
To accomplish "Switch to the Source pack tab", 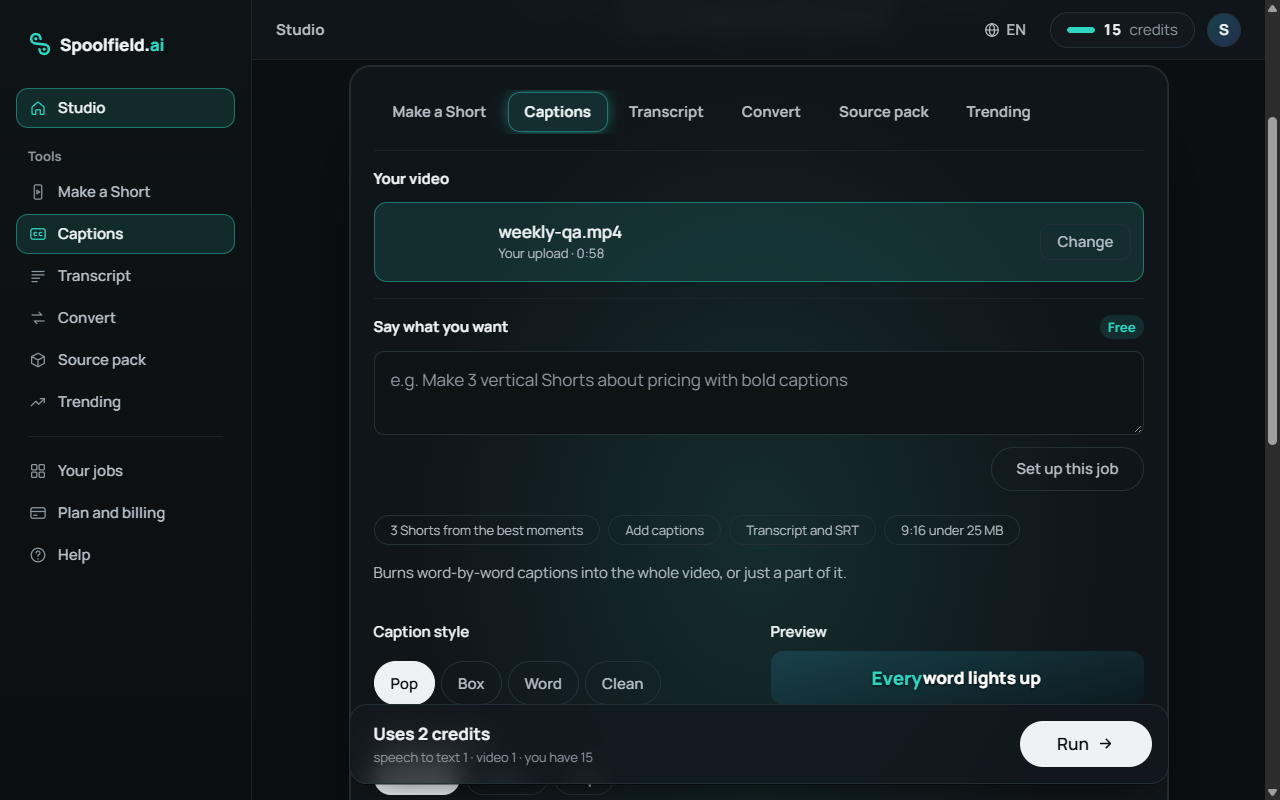I will pos(884,112).
